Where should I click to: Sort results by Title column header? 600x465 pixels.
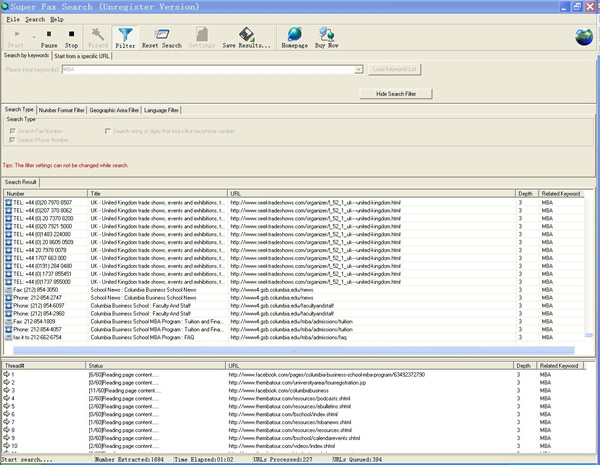[157, 194]
